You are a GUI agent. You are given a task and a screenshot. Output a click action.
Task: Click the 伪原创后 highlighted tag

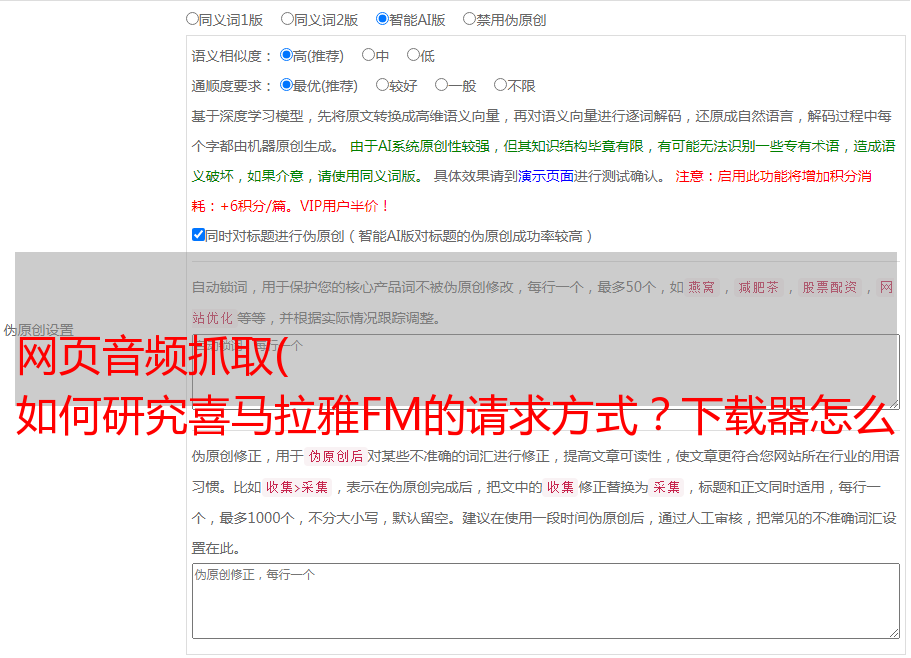click(335, 456)
